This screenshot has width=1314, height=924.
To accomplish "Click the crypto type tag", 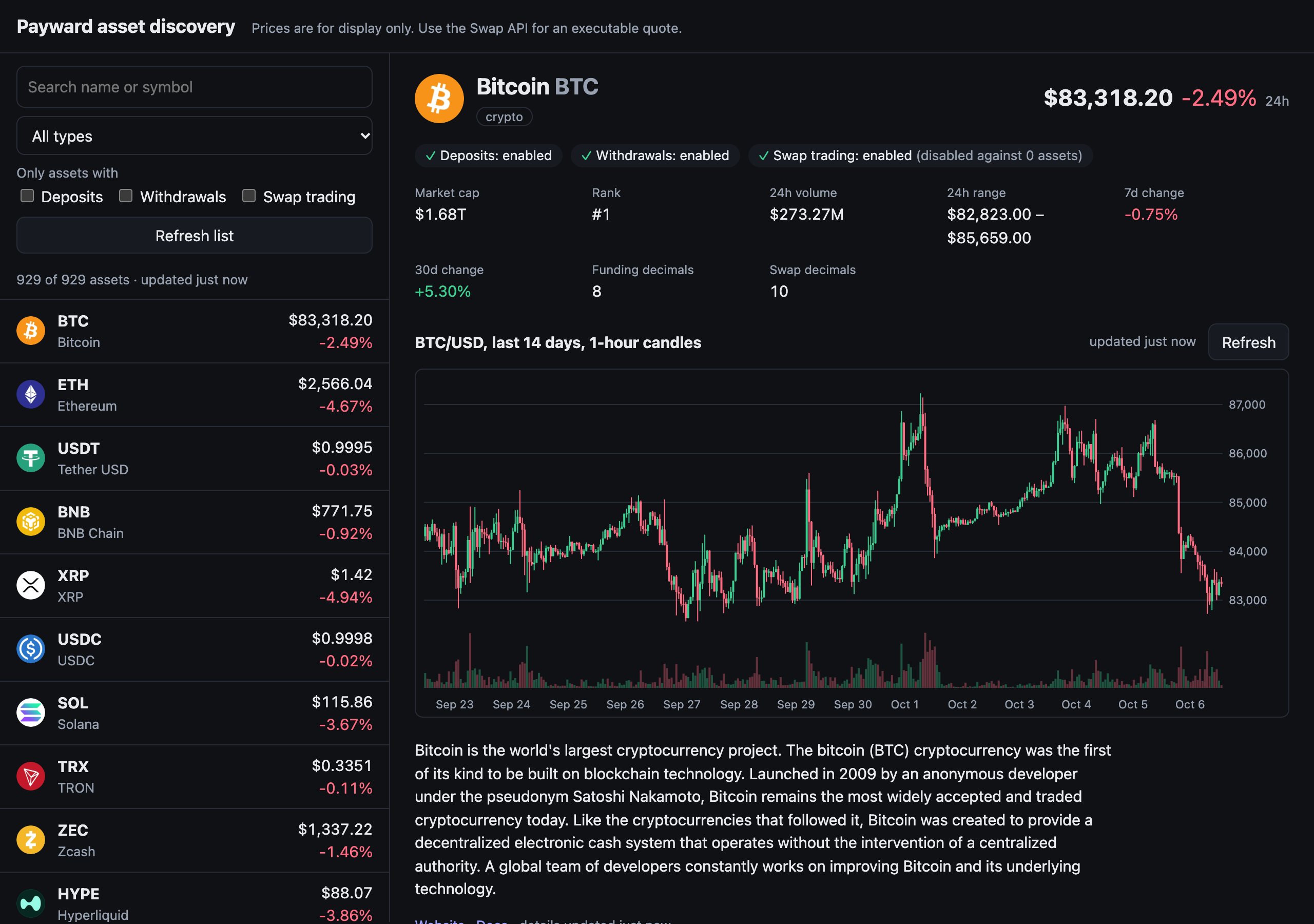I will click(x=504, y=117).
